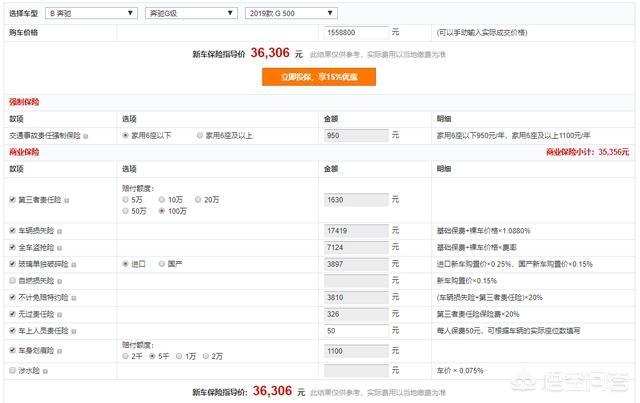Click the orange 立即投保 button
This screenshot has height=403, width=640.
(319, 77)
